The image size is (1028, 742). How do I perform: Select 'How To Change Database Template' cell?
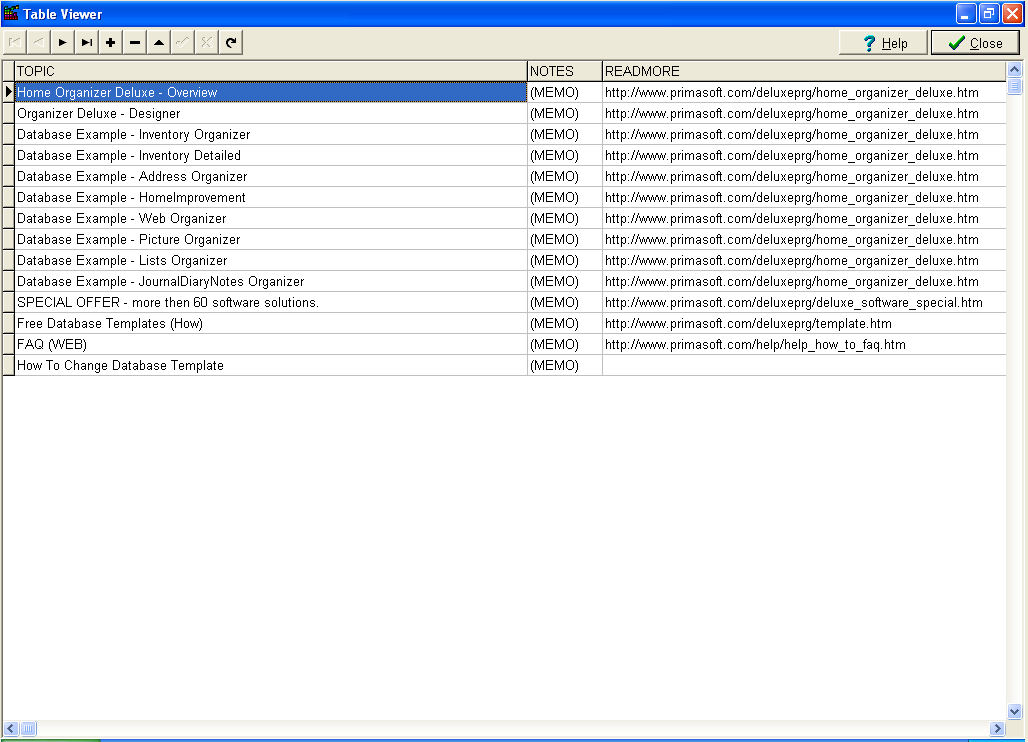pyautogui.click(x=271, y=365)
